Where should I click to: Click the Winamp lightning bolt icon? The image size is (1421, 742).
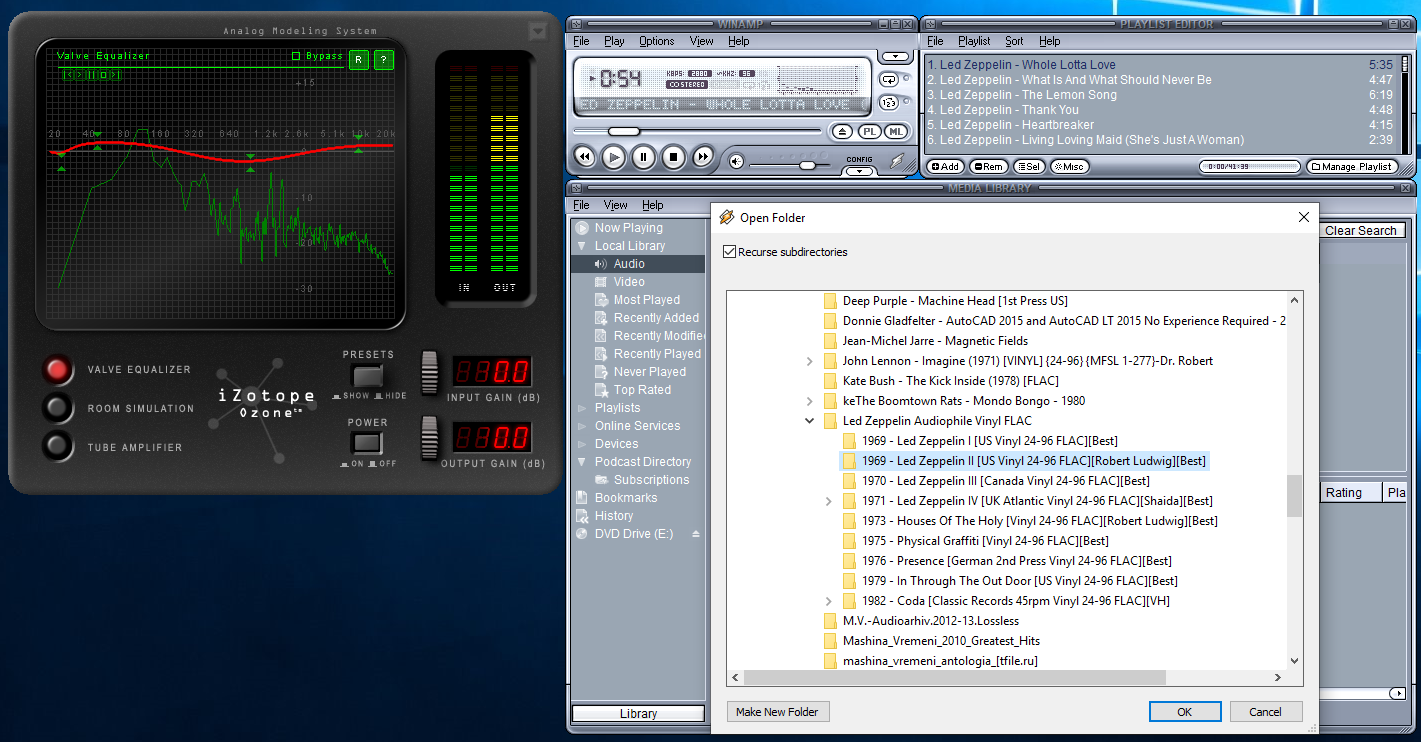click(x=897, y=161)
